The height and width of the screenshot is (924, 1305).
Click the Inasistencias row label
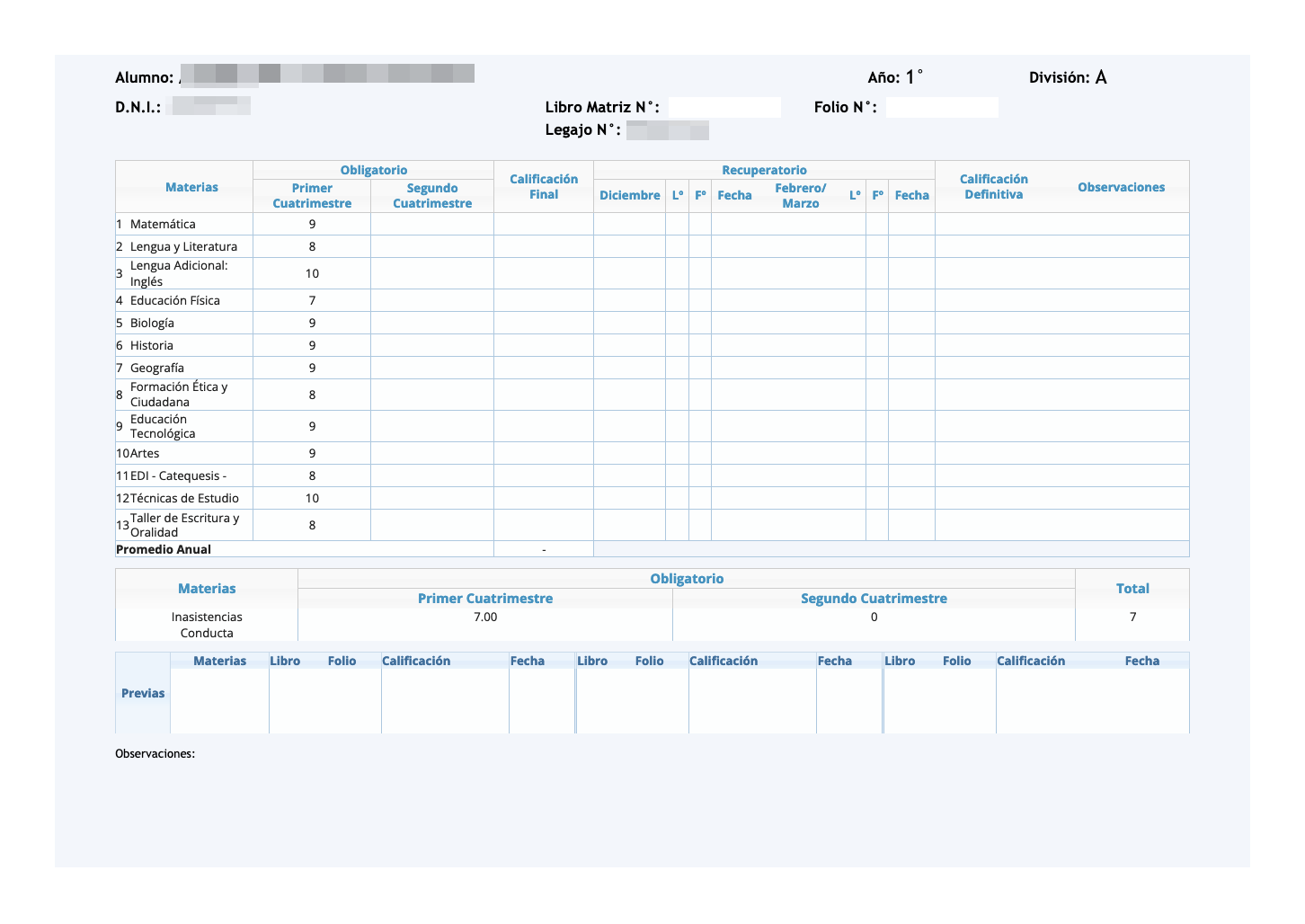[x=207, y=617]
